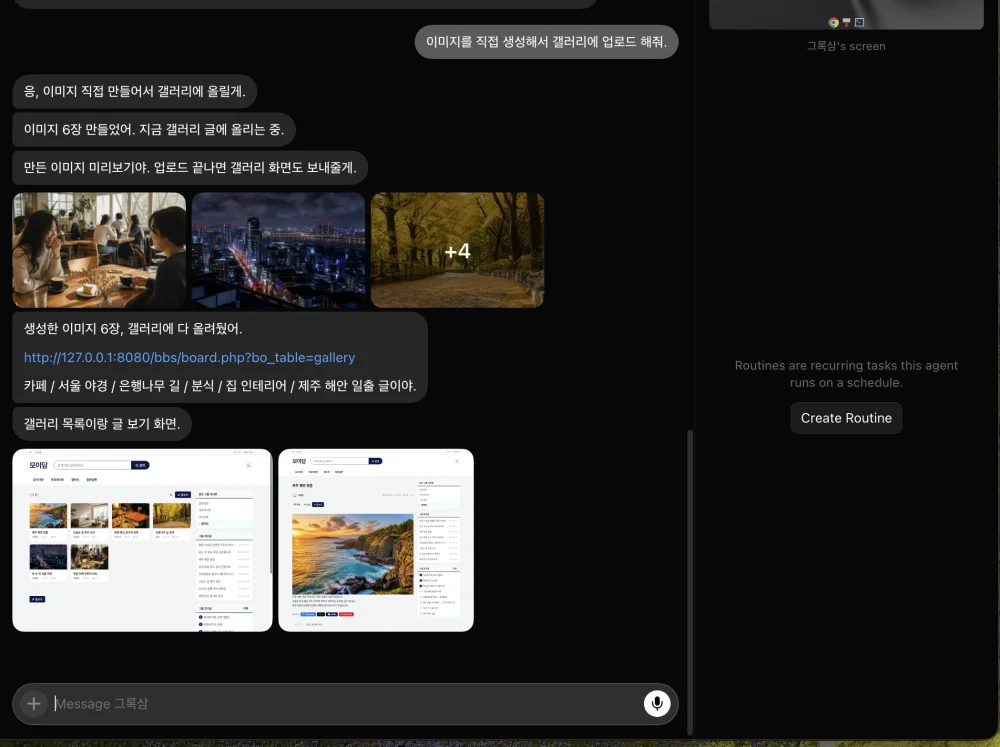Activate the microphone voice input button
Image resolution: width=1000 pixels, height=747 pixels.
point(657,704)
